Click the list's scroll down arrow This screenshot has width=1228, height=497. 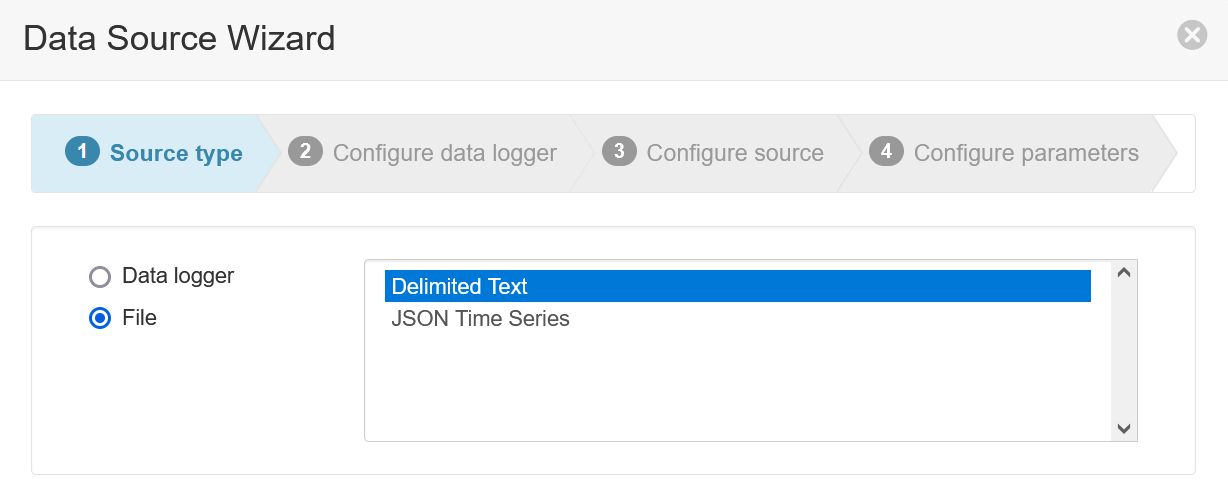pyautogui.click(x=1123, y=428)
